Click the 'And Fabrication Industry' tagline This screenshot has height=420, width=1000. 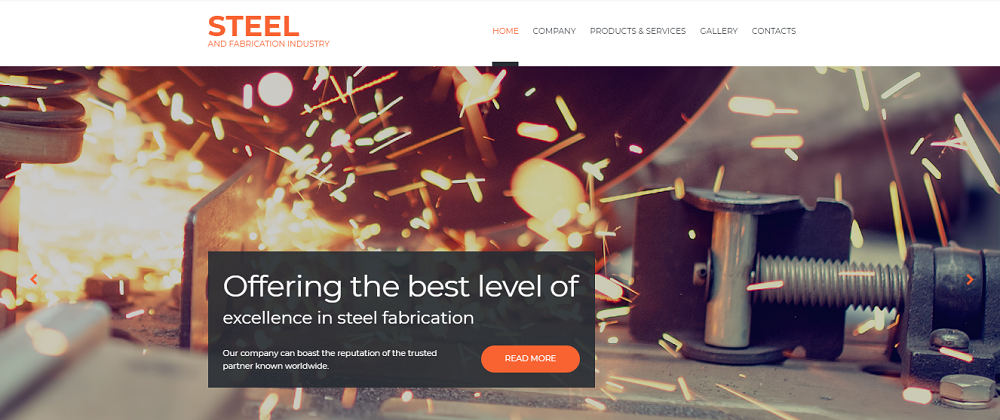click(x=268, y=44)
